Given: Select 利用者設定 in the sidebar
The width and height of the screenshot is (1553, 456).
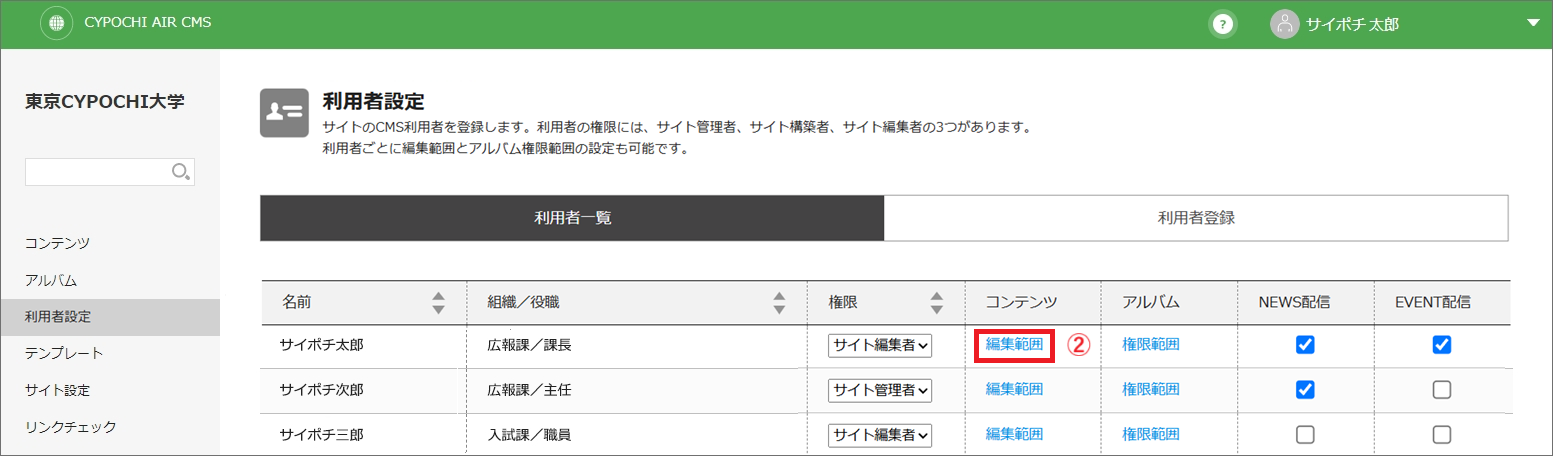Looking at the screenshot, I should tap(110, 317).
